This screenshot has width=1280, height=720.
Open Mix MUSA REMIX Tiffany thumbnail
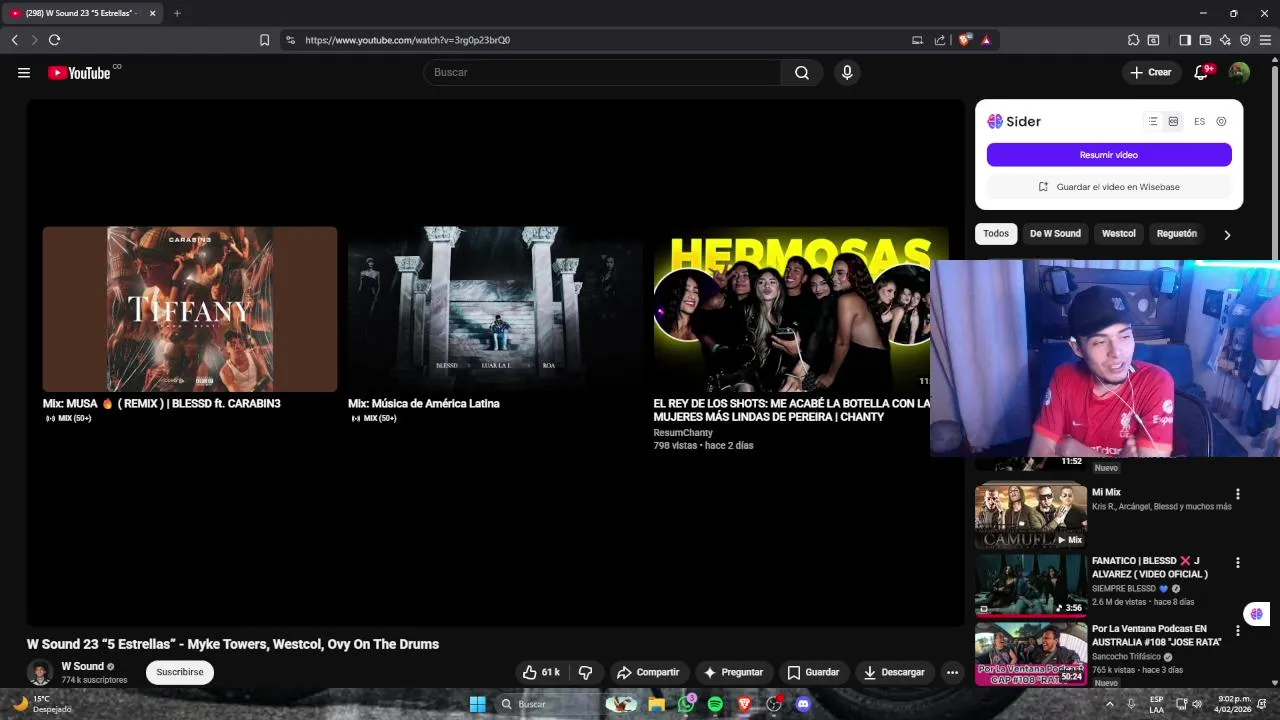click(x=190, y=309)
